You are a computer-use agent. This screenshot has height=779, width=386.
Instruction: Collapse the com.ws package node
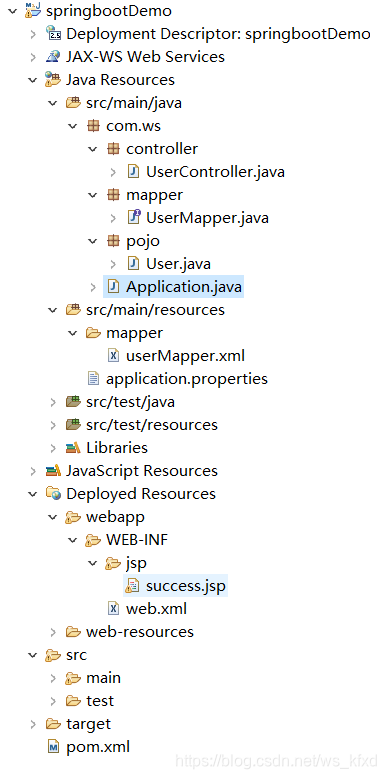click(73, 126)
